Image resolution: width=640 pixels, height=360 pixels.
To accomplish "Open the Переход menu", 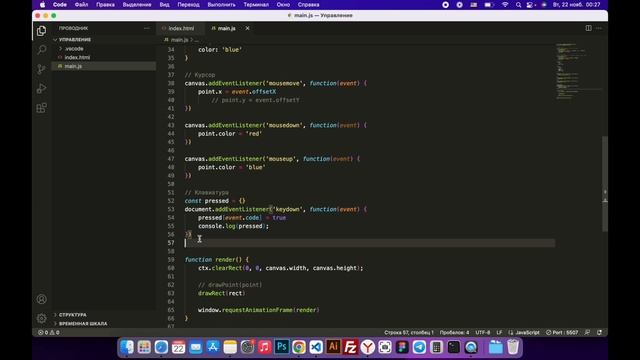I will (x=189, y=5).
